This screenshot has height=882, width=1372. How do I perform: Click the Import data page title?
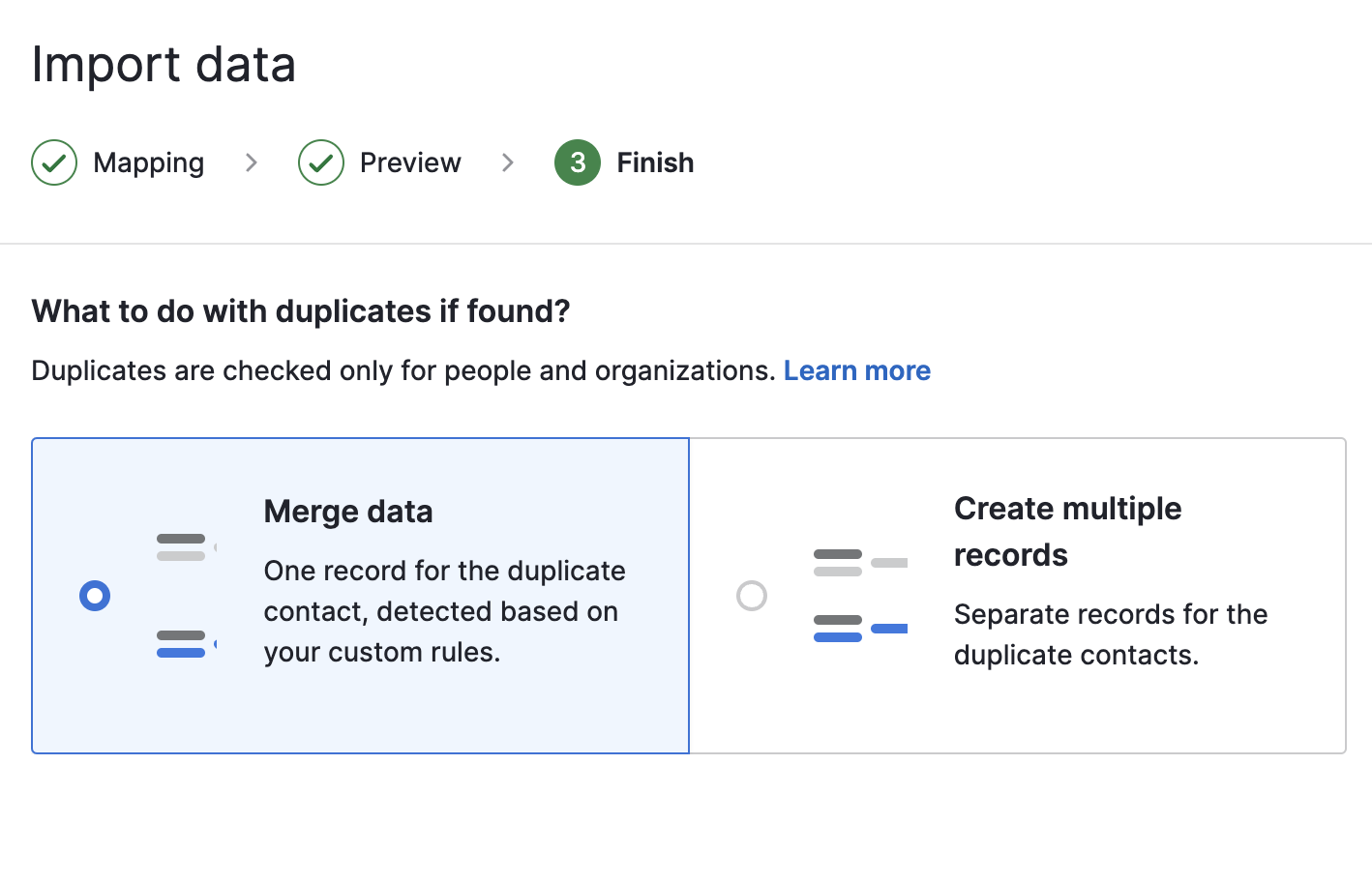tap(163, 64)
